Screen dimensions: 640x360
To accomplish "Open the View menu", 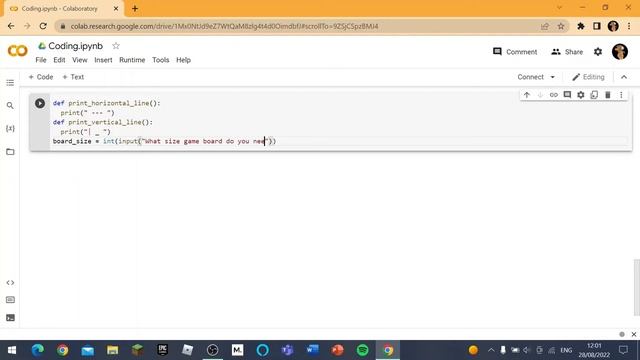I will 80,60.
